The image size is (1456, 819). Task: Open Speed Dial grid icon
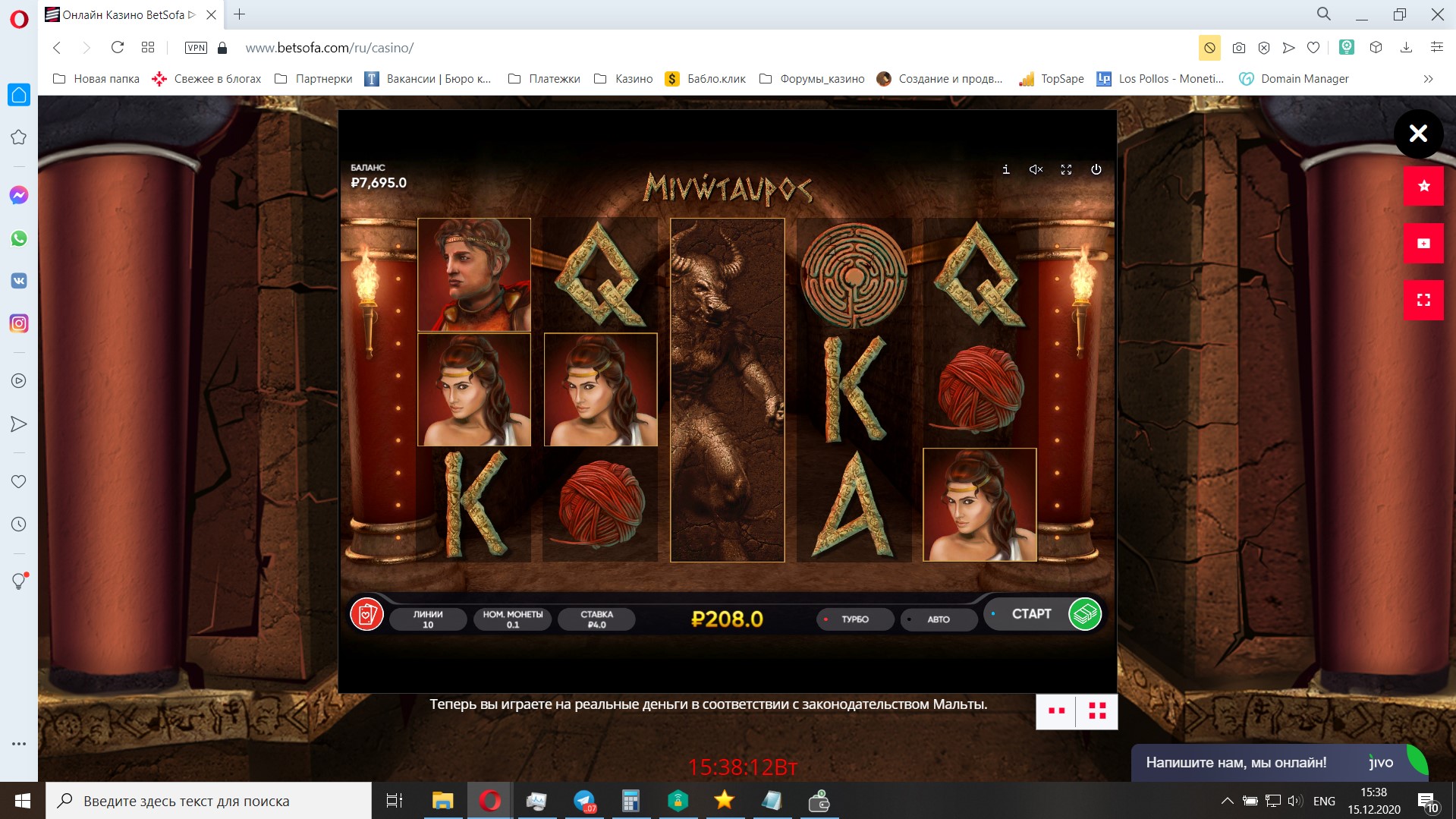pyautogui.click(x=148, y=47)
